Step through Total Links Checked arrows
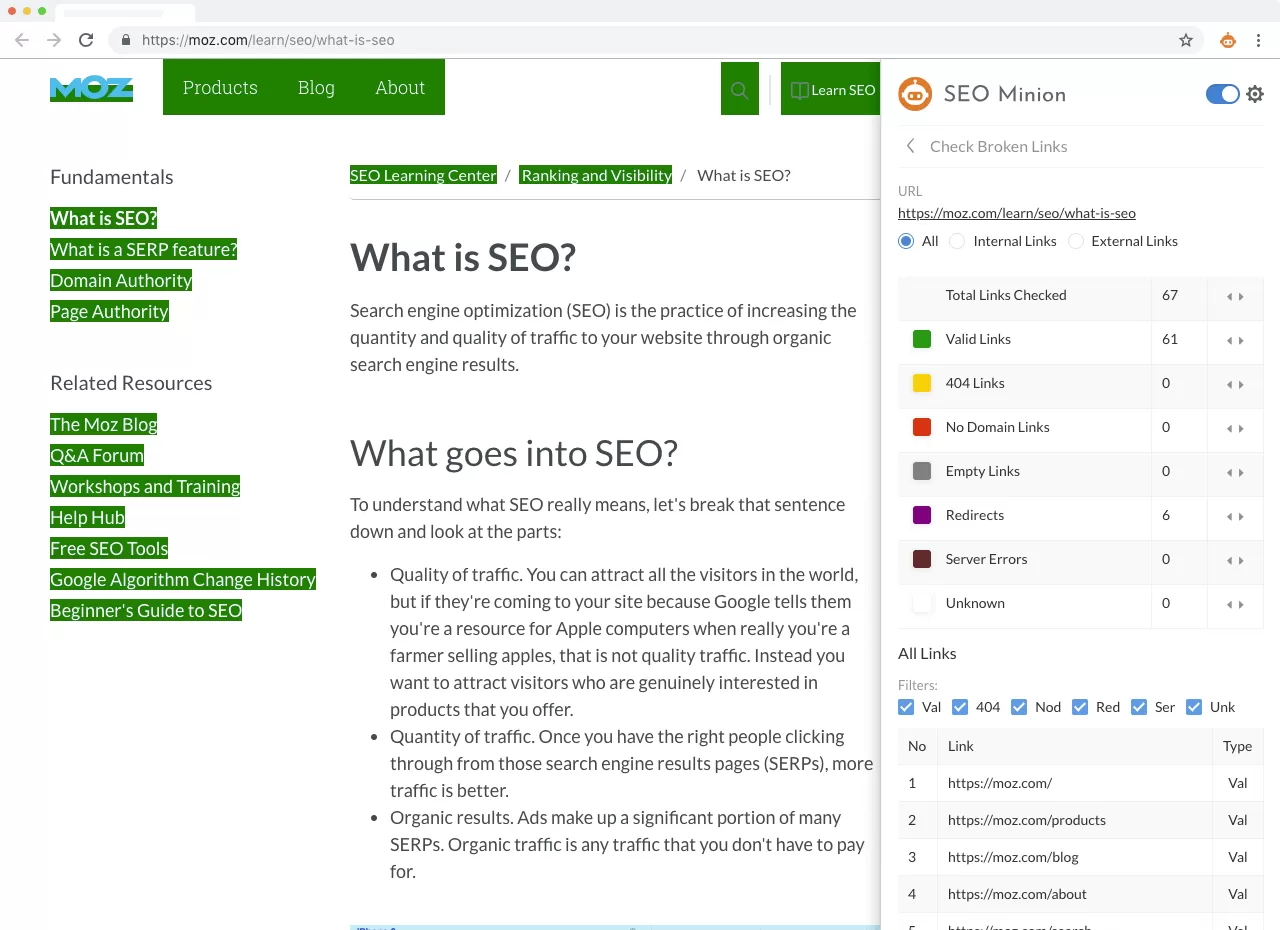The height and width of the screenshot is (930, 1280). (x=1236, y=297)
